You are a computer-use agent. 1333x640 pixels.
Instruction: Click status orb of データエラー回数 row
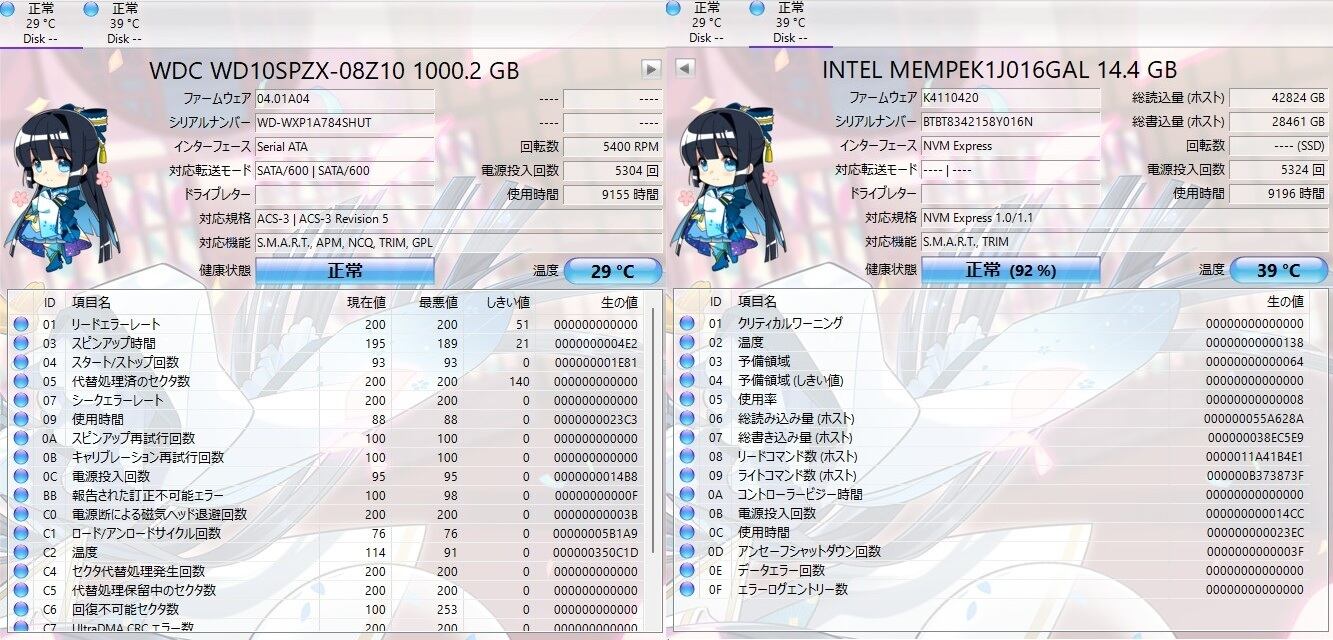[x=686, y=570]
